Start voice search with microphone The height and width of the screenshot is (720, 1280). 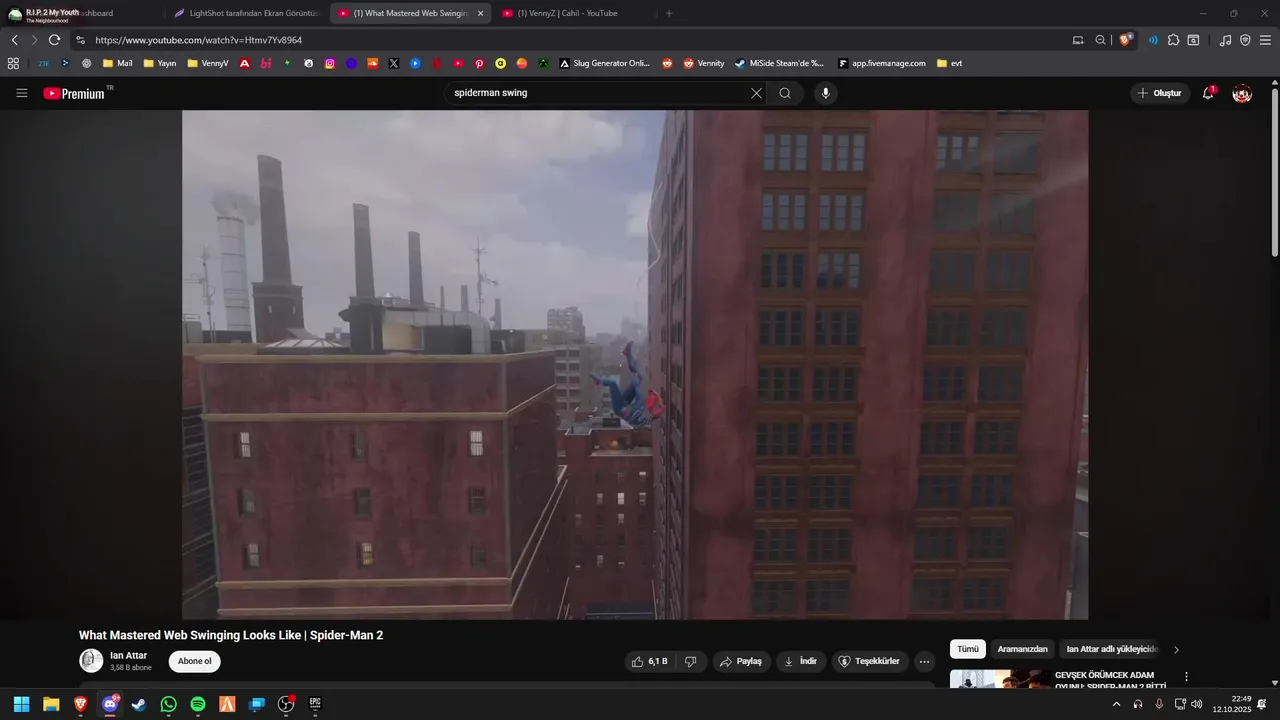[x=825, y=93]
